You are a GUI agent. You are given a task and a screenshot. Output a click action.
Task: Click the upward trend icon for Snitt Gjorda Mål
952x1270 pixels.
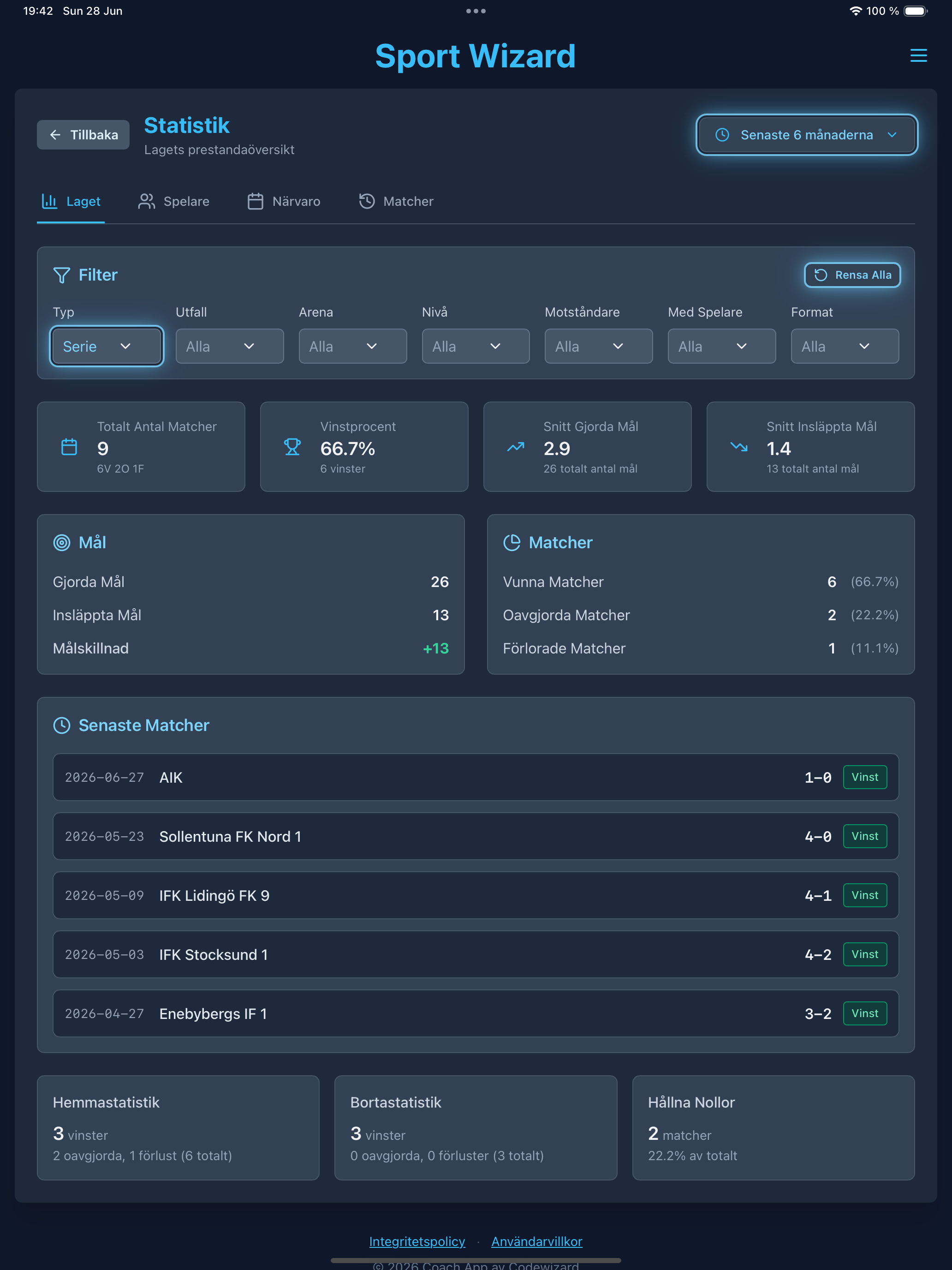coord(515,447)
